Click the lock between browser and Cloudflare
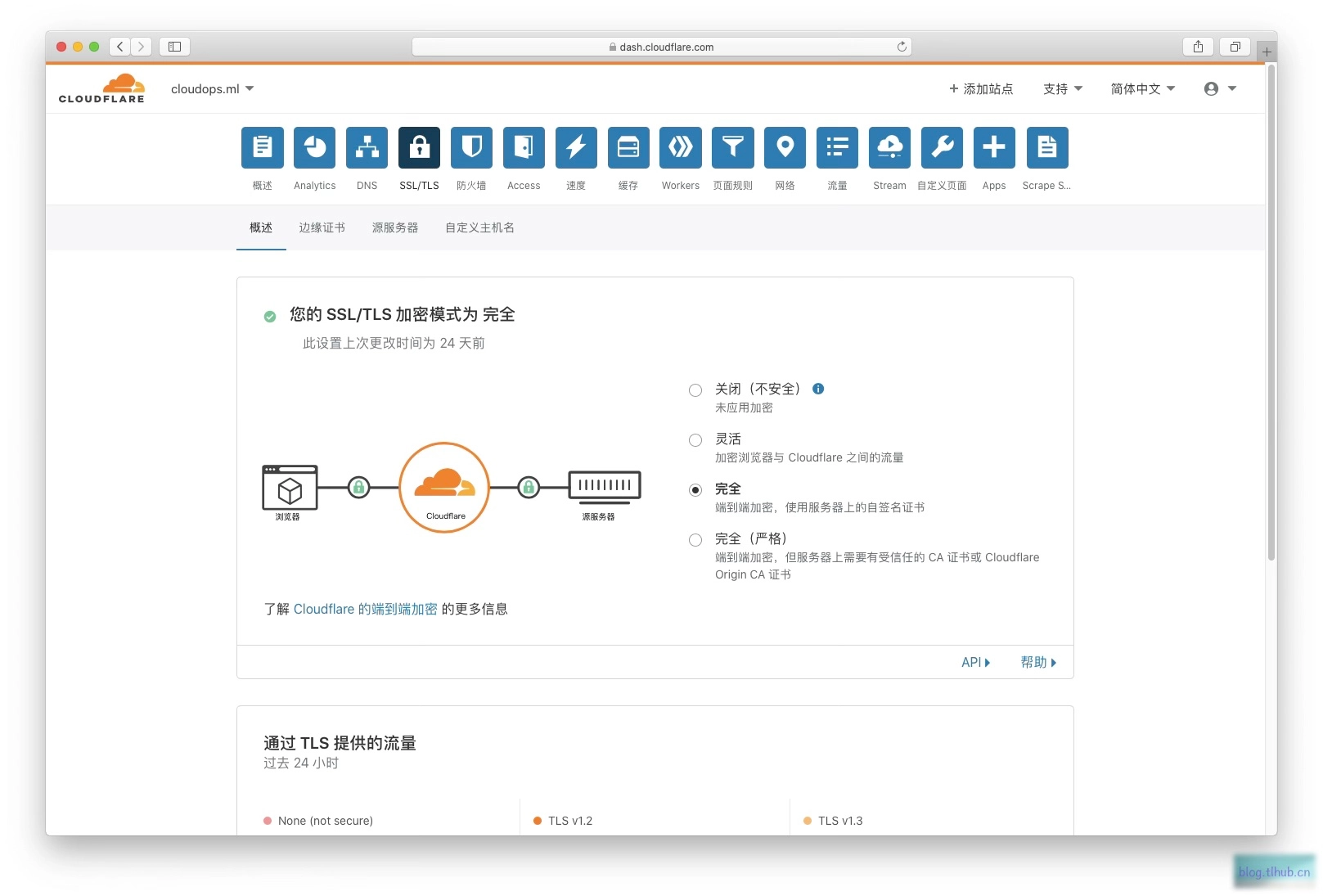Image resolution: width=1323 pixels, height=896 pixels. pos(358,488)
